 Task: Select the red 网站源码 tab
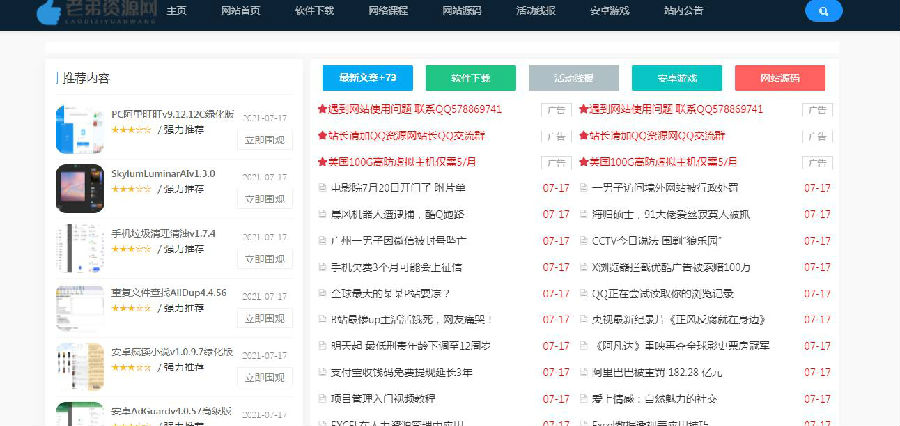[779, 78]
